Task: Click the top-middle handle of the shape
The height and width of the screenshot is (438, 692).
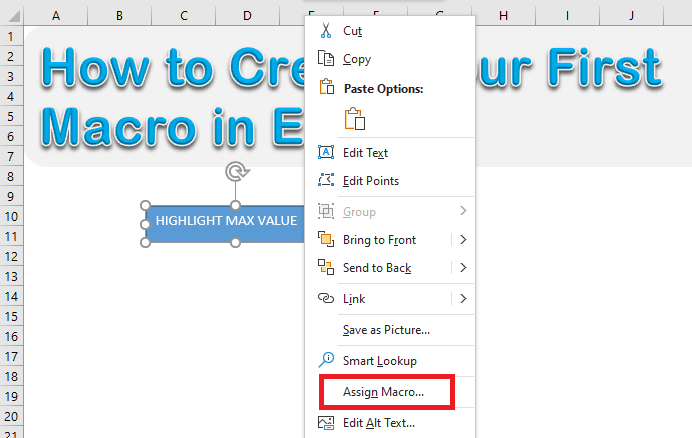Action: [x=236, y=205]
